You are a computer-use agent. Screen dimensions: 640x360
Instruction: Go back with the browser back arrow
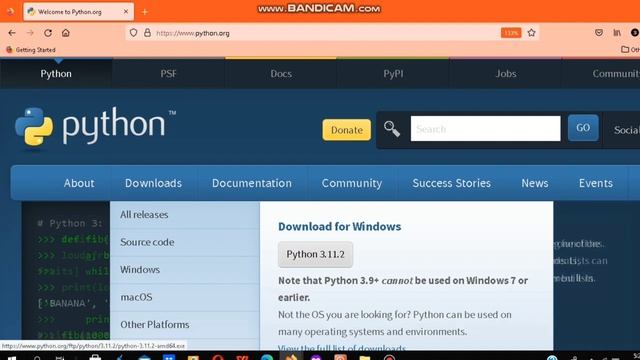[x=12, y=33]
